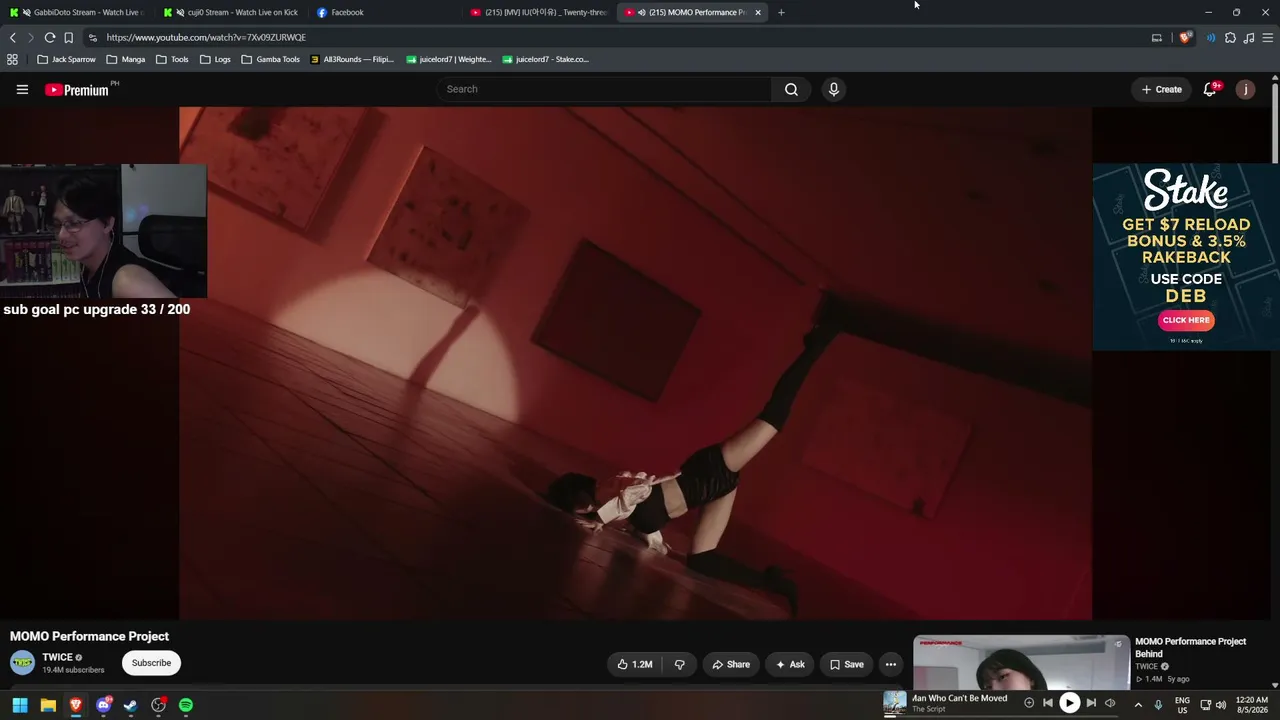
Task: Open juicelord7 Weighted bookmark
Action: (x=449, y=59)
